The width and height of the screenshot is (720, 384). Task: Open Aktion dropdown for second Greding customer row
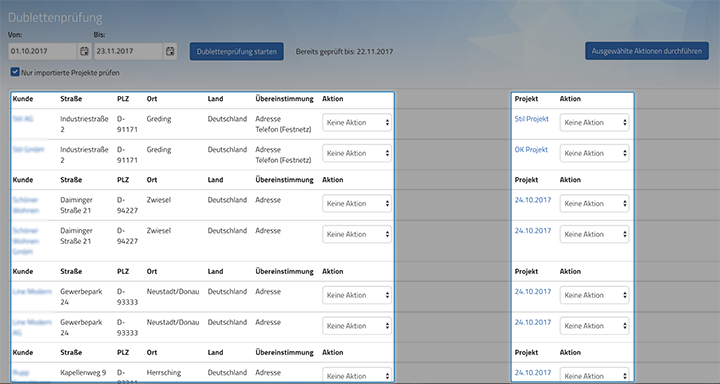point(357,153)
